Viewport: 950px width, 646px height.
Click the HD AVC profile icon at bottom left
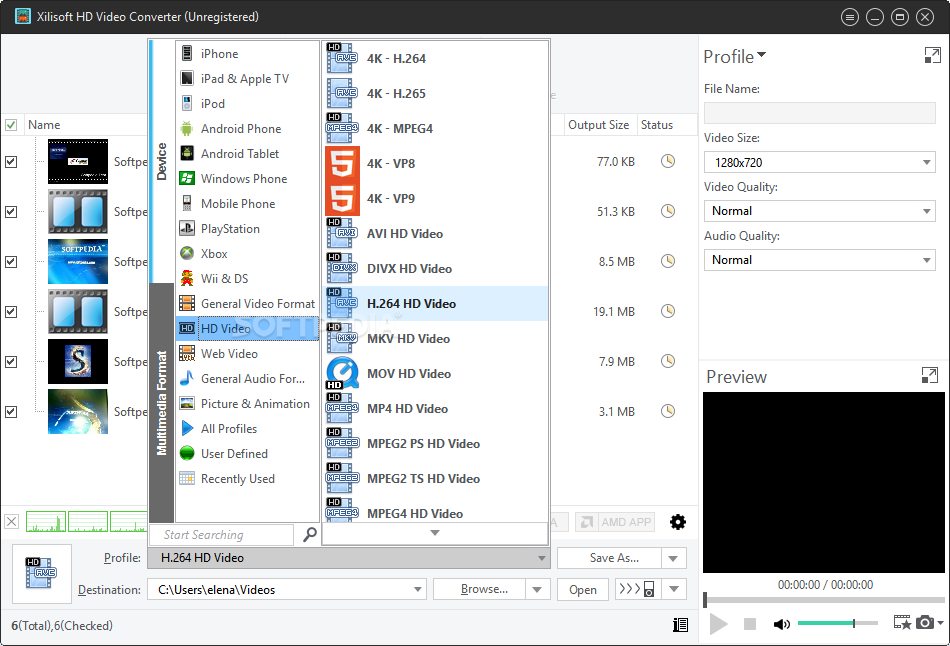pos(41,573)
